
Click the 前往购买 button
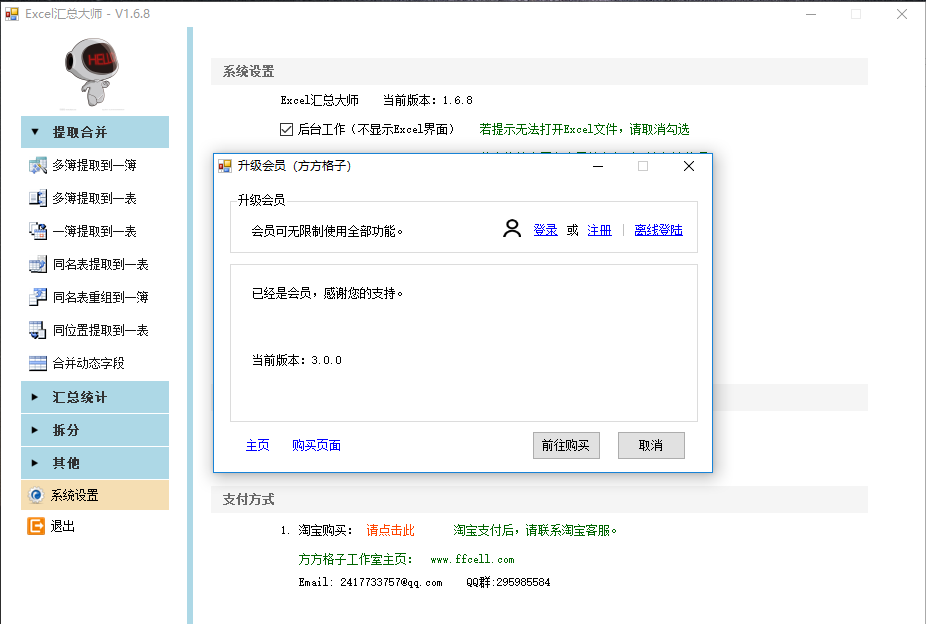pos(566,445)
